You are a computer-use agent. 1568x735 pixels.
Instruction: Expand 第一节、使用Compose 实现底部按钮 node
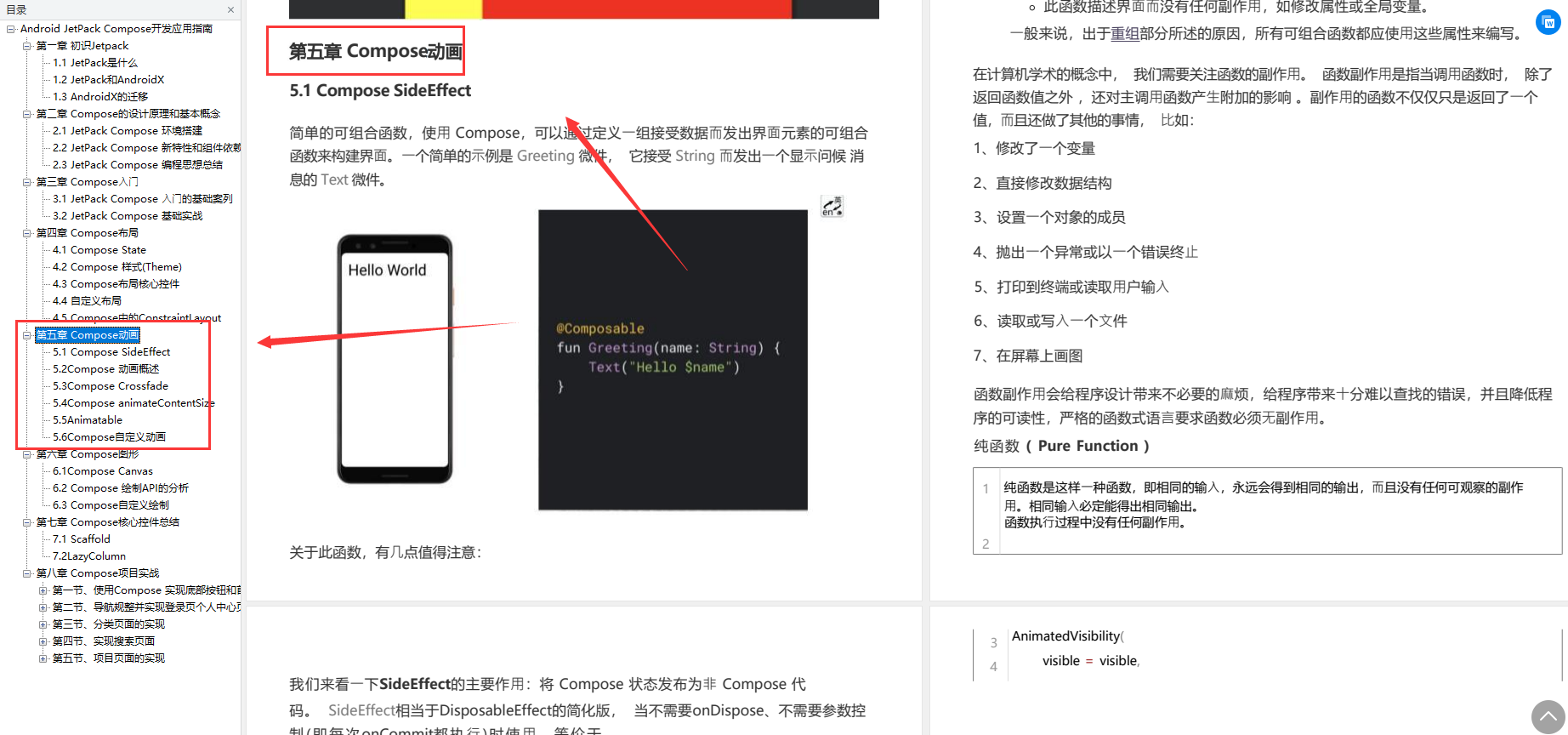point(43,590)
